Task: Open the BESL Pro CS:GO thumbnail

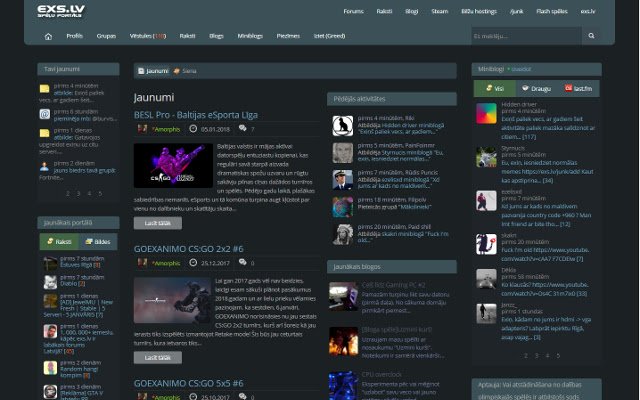Action: point(173,166)
